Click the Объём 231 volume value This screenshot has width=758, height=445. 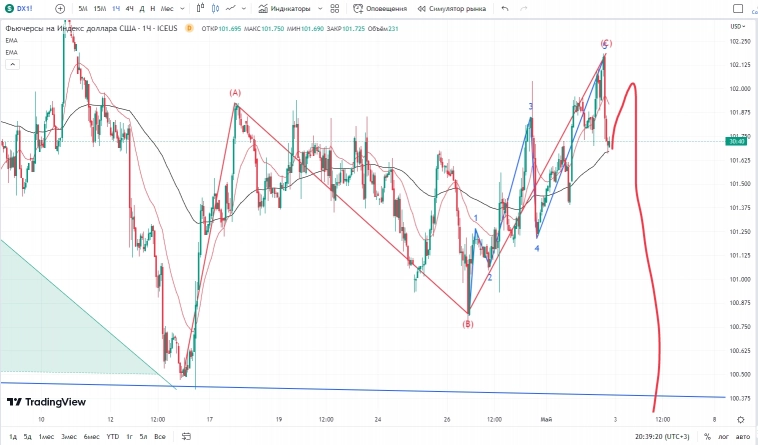[383, 29]
